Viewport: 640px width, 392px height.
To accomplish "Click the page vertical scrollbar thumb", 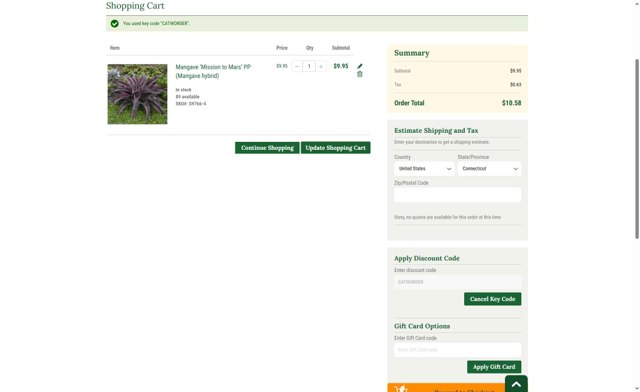I will coord(637,149).
